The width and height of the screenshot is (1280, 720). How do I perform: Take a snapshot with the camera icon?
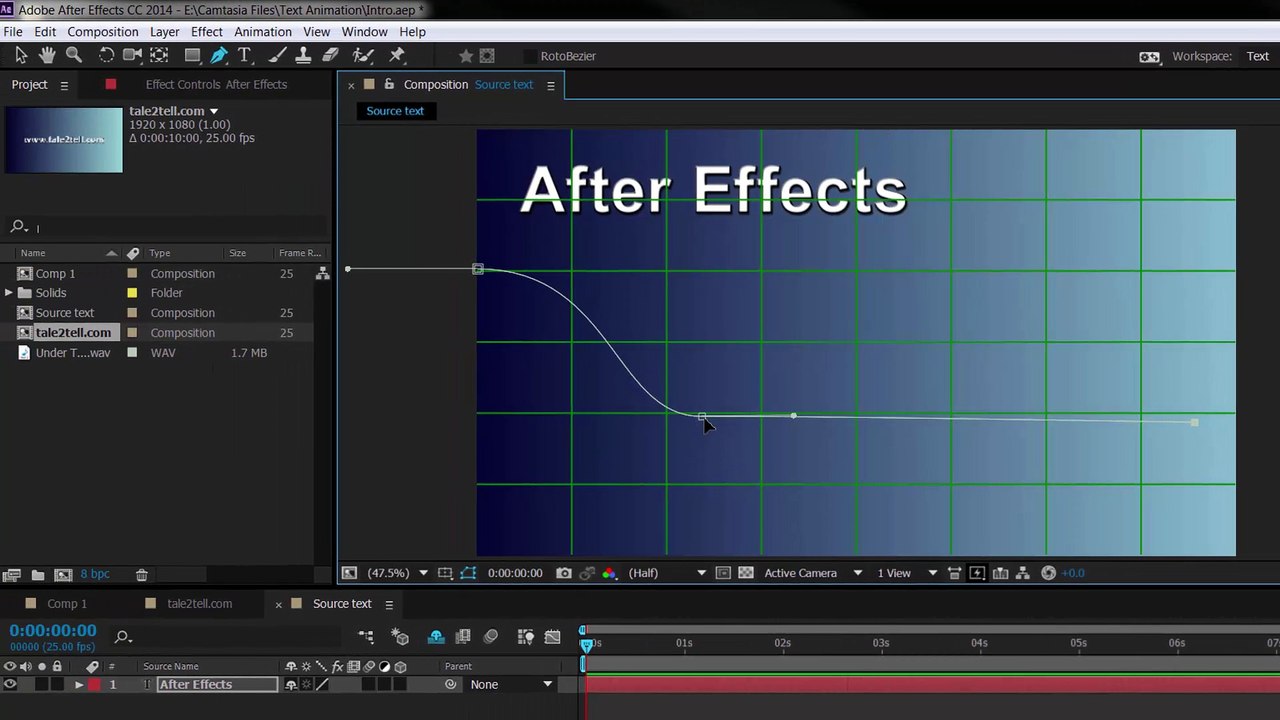tap(564, 573)
